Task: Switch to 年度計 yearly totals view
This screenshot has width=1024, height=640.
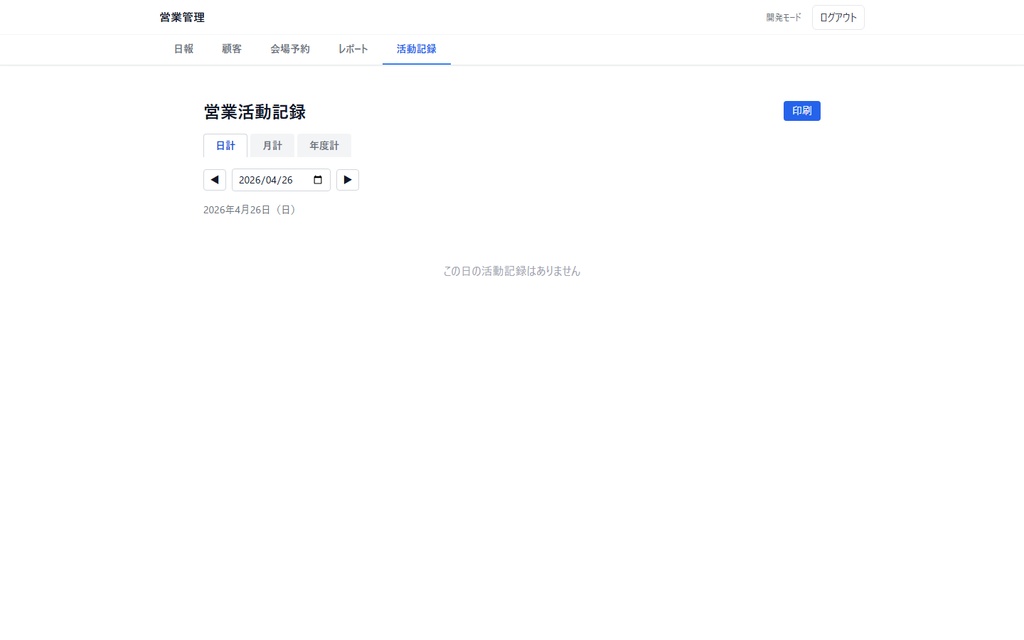Action: click(323, 145)
